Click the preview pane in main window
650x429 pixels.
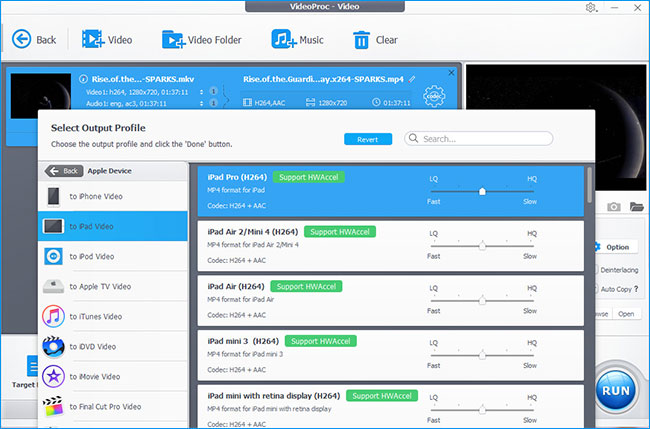[556, 127]
